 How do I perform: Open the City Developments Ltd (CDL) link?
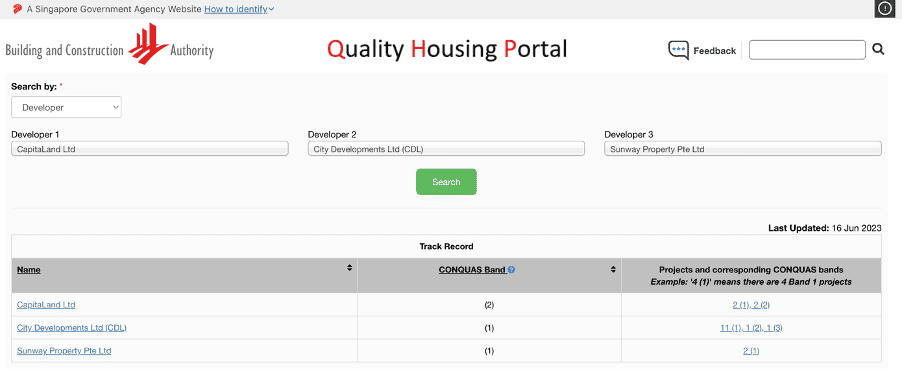72,328
